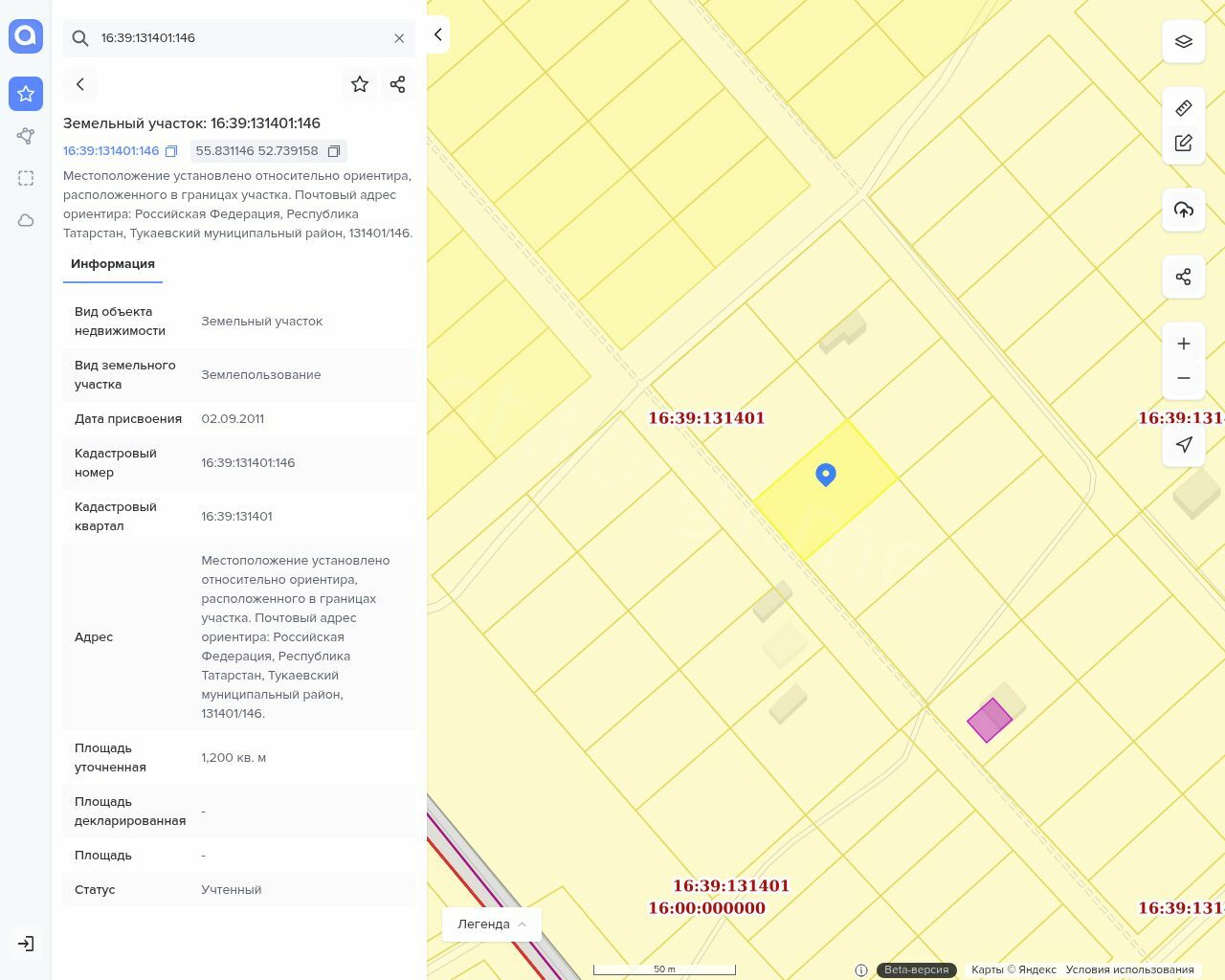The height and width of the screenshot is (980, 1225).
Task: Select the ruler measurement tool
Action: (1184, 108)
